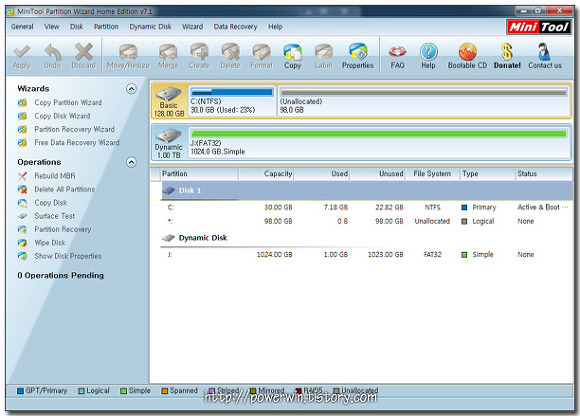Screen dimensions: 580x416
Task: Select the Basic 128.00 GB disk icon
Action: point(169,101)
